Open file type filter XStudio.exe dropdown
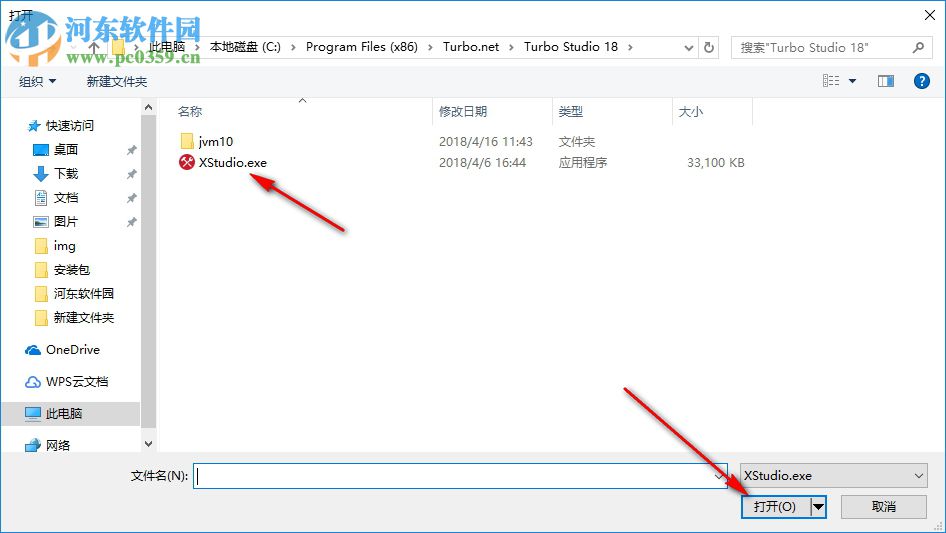 (x=834, y=476)
